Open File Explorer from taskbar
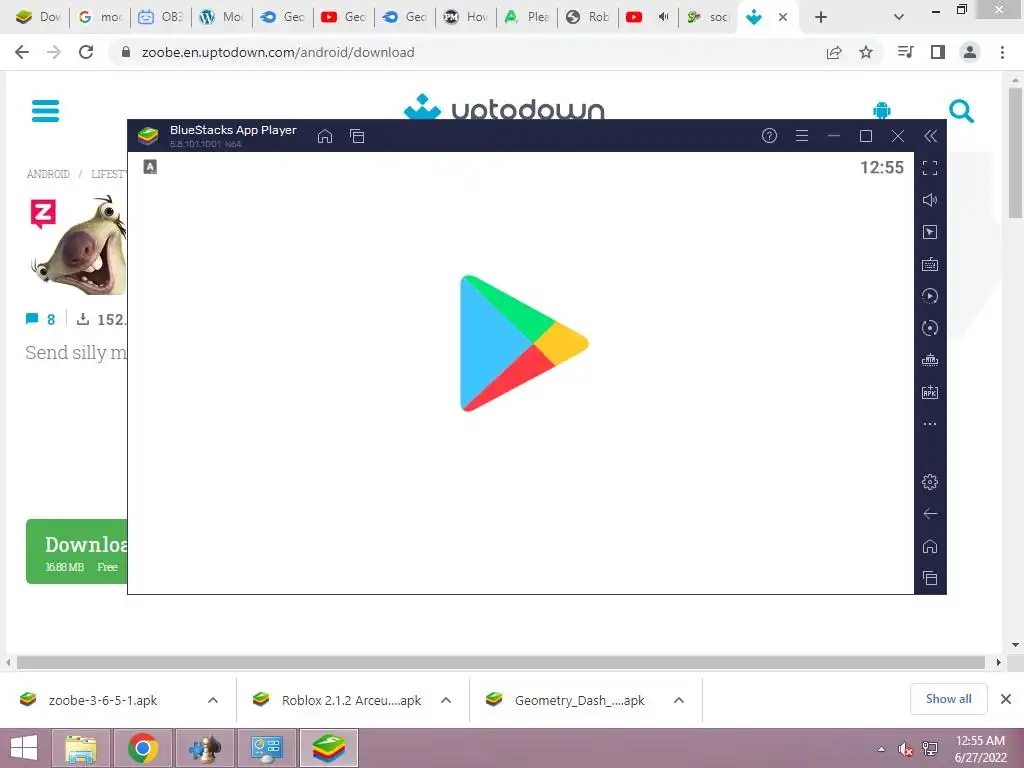Image resolution: width=1024 pixels, height=768 pixels. coord(81,748)
